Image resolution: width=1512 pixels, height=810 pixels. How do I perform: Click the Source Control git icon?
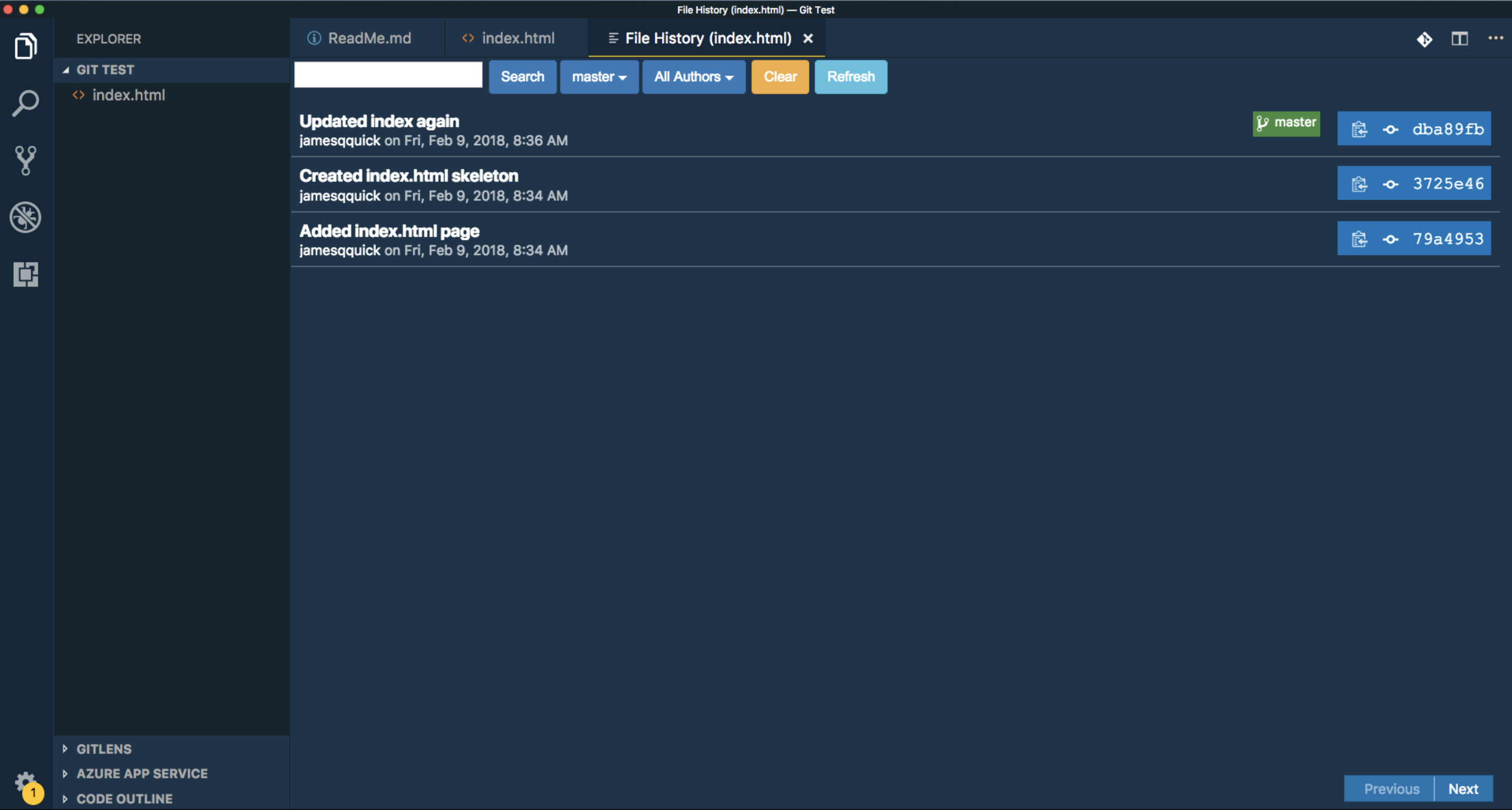click(26, 160)
